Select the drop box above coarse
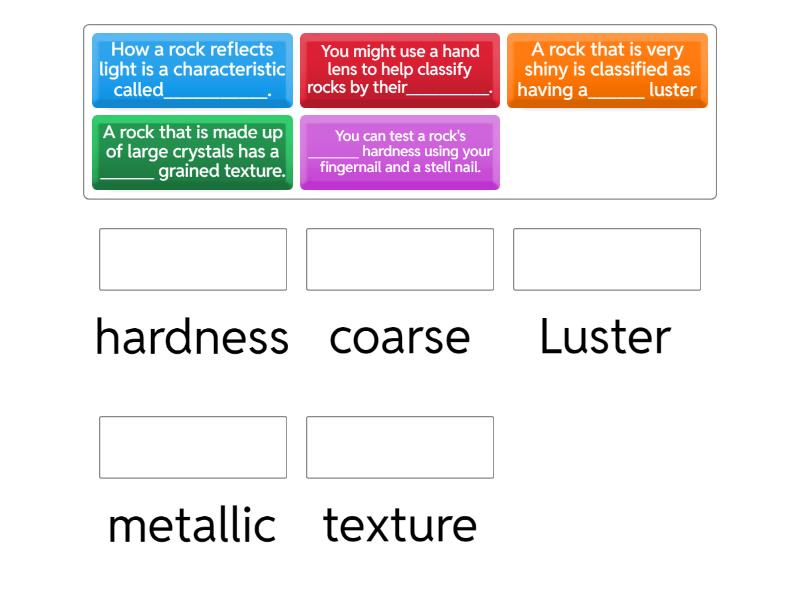800x600 pixels. coord(400,259)
